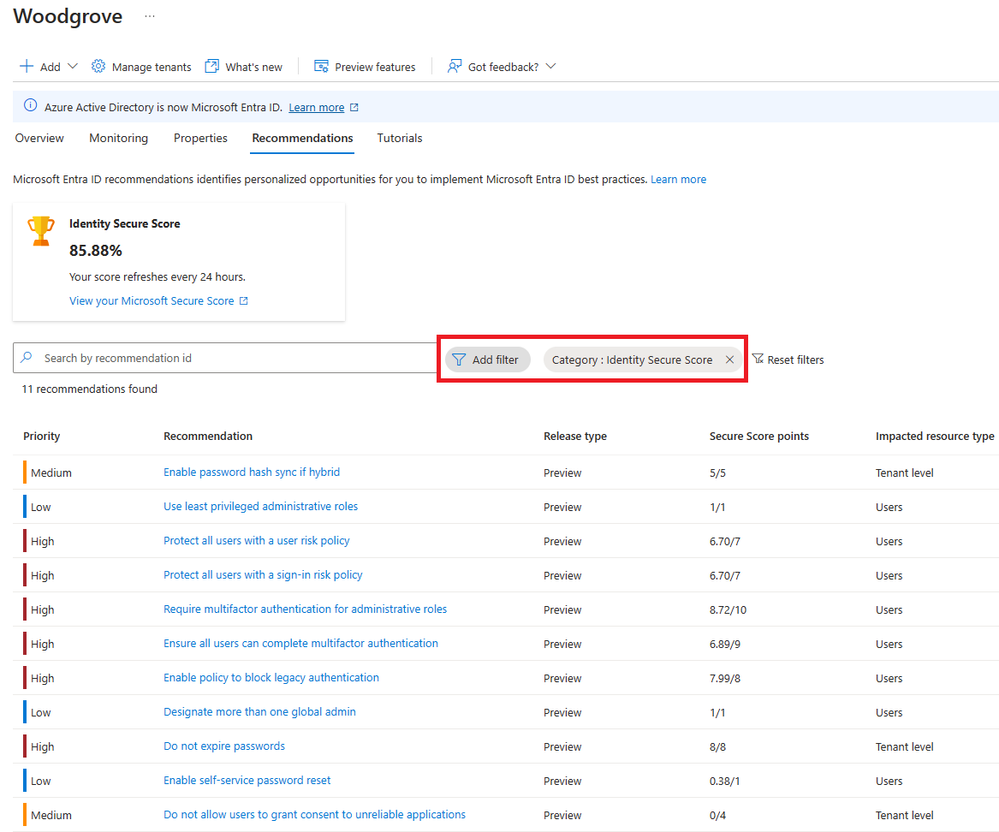Open Use least privileged administrative roles
This screenshot has width=999, height=832.
pyautogui.click(x=261, y=506)
